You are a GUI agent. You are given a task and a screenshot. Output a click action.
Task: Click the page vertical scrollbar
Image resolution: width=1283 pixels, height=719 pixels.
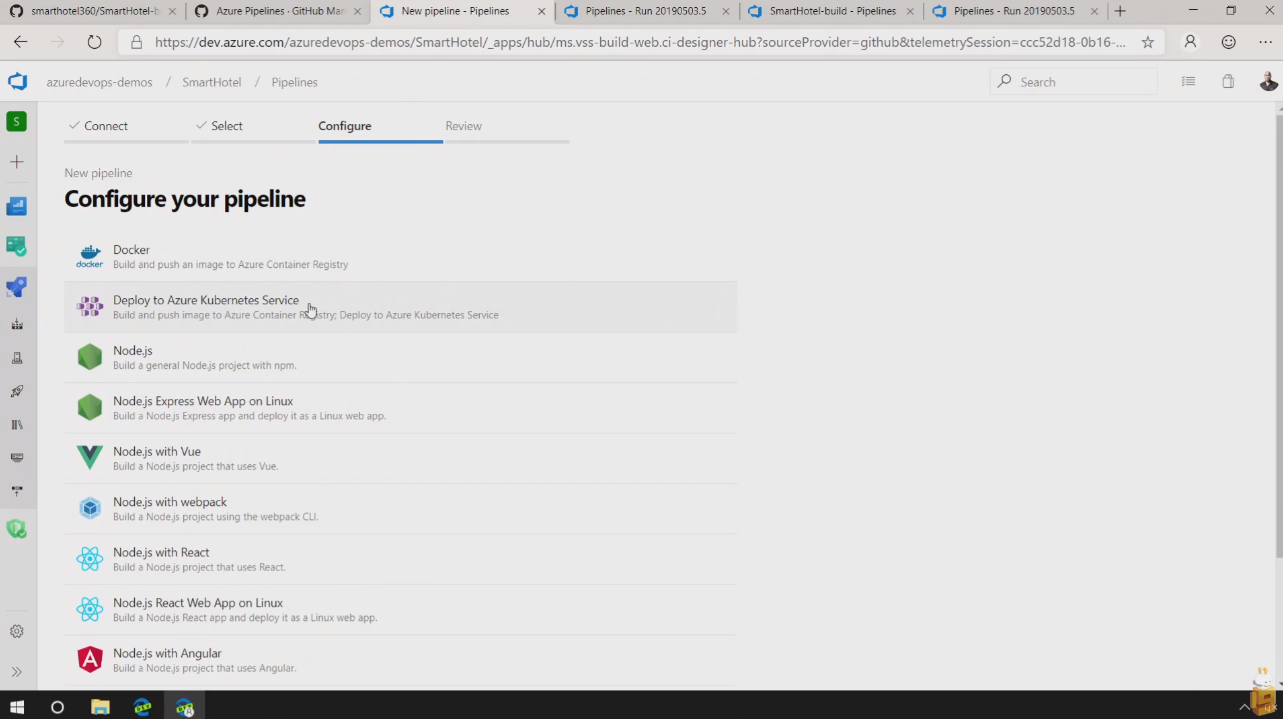1277,330
